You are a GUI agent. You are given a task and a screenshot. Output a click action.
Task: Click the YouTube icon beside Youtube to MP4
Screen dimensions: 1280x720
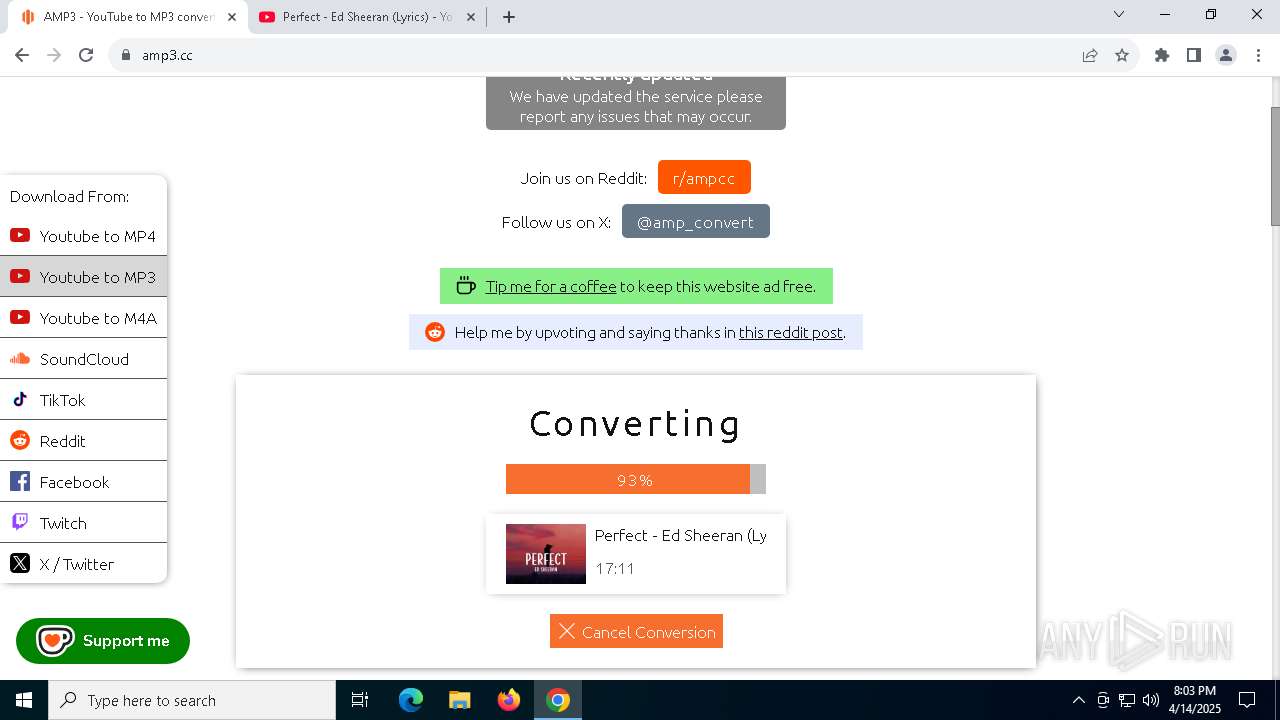pos(20,236)
